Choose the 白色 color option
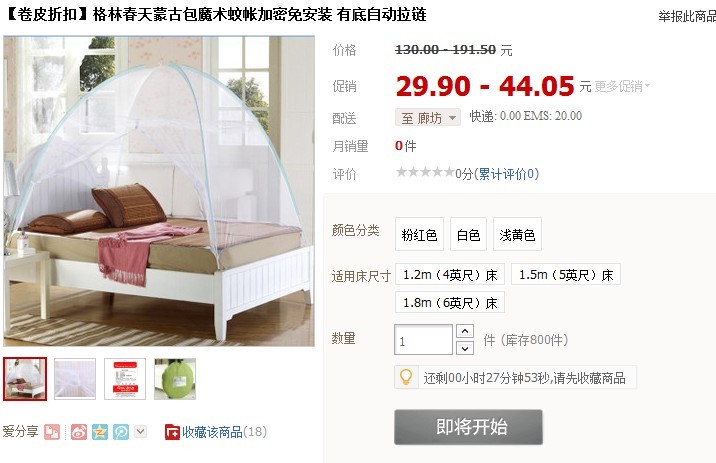Image resolution: width=716 pixels, height=463 pixels. pyautogui.click(x=469, y=234)
